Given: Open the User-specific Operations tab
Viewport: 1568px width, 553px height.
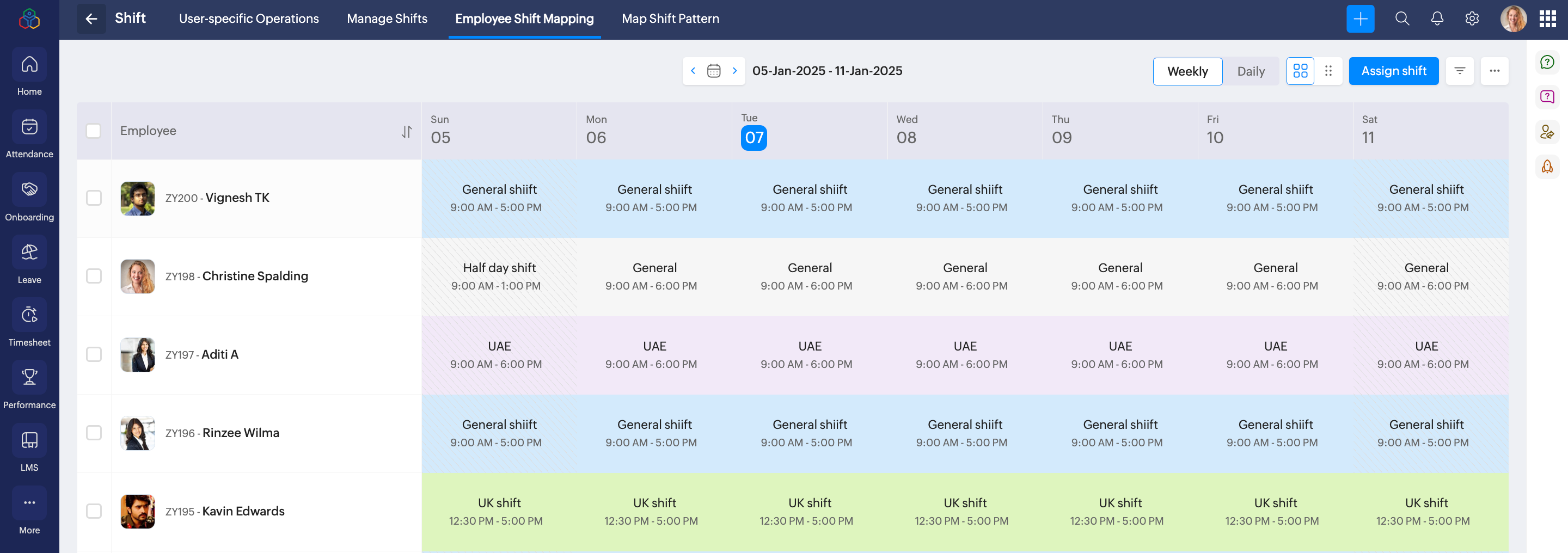Looking at the screenshot, I should [x=248, y=19].
